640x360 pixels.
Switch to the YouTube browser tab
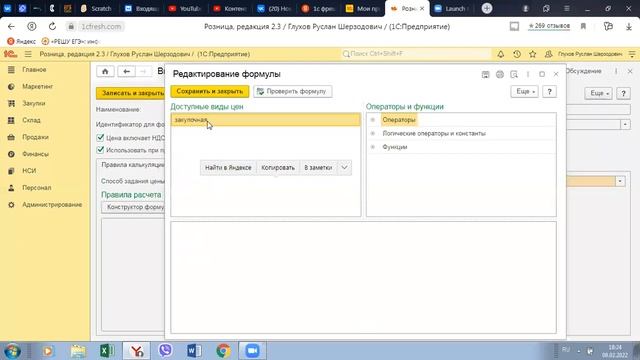click(x=185, y=8)
